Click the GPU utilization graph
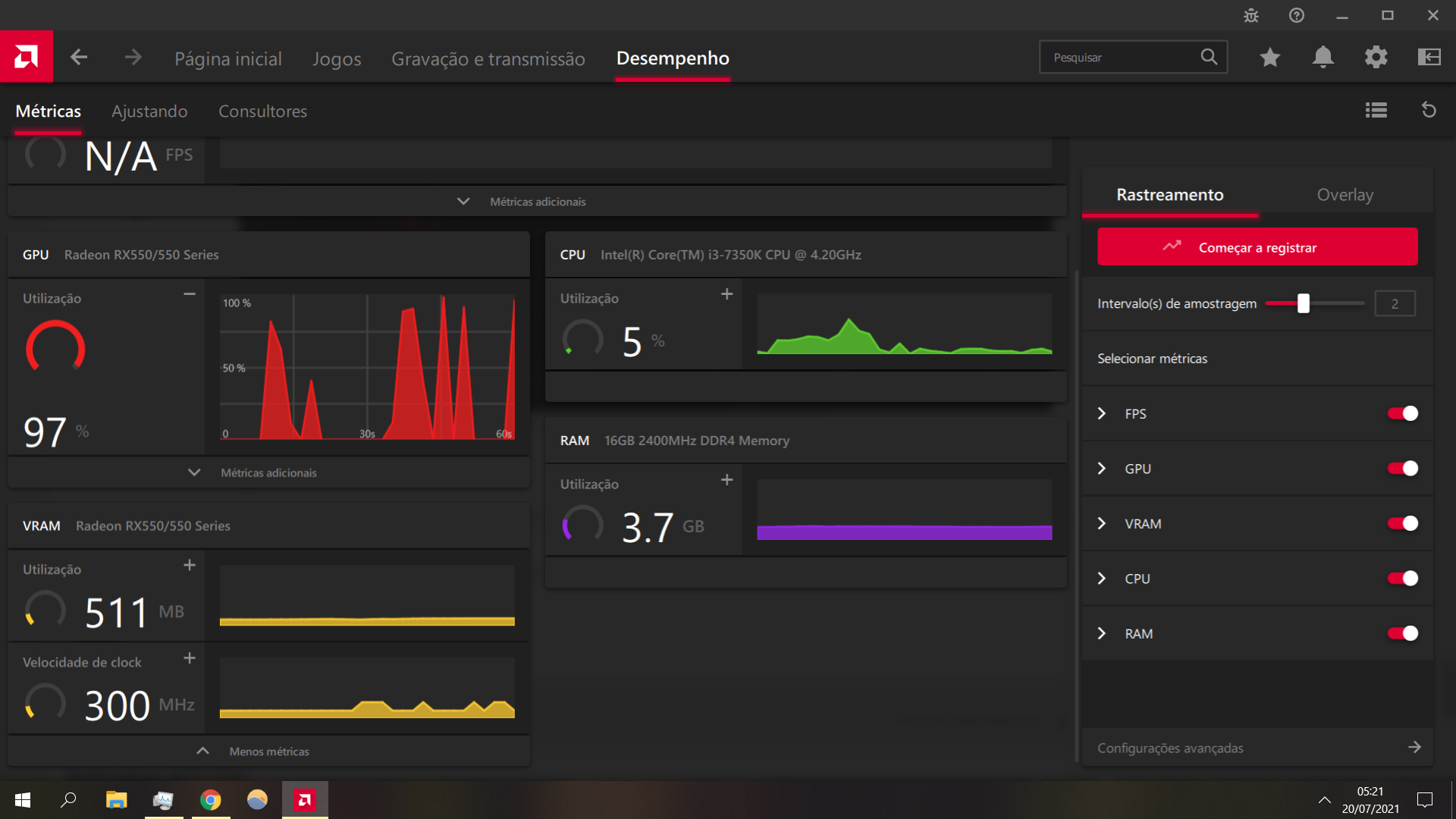Viewport: 1456px width, 819px height. 367,367
